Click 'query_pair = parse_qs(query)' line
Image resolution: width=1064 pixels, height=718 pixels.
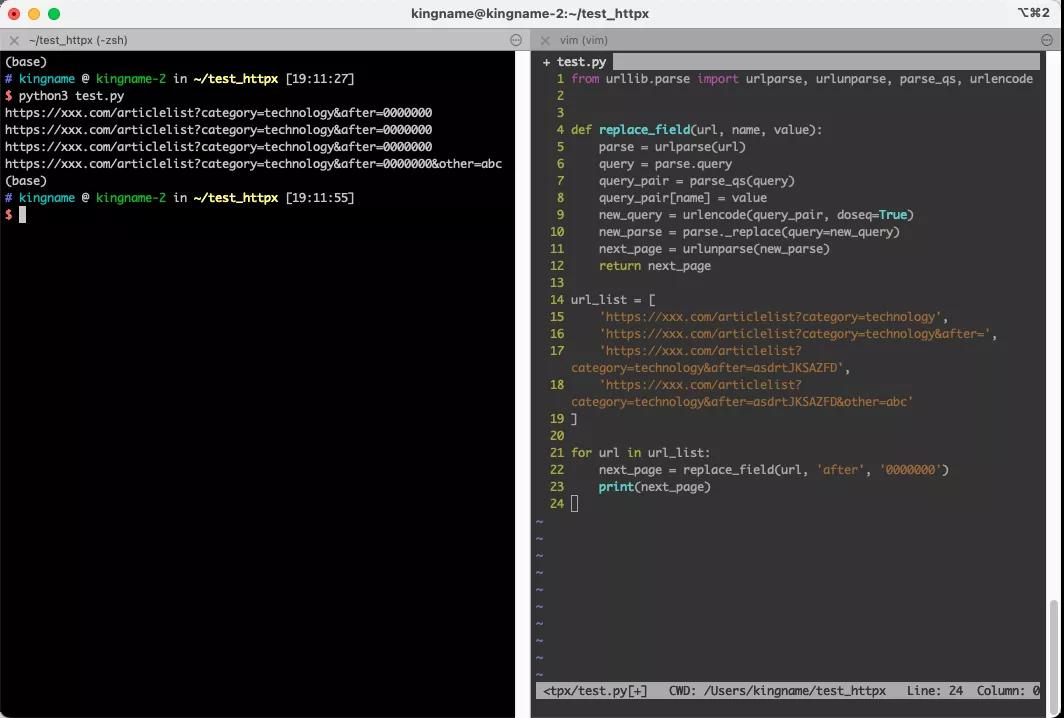pyautogui.click(x=696, y=181)
